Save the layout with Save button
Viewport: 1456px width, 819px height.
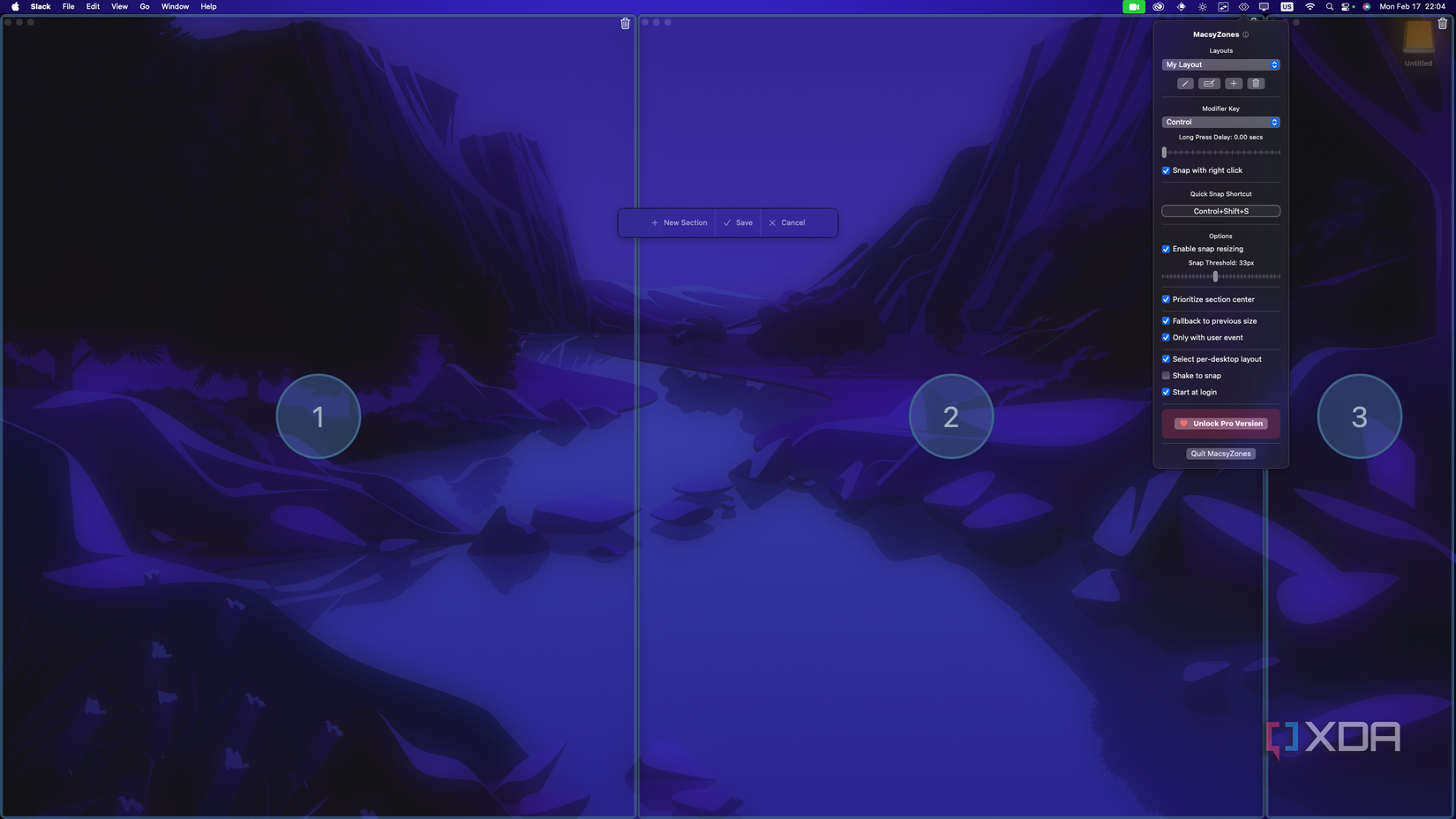(738, 222)
